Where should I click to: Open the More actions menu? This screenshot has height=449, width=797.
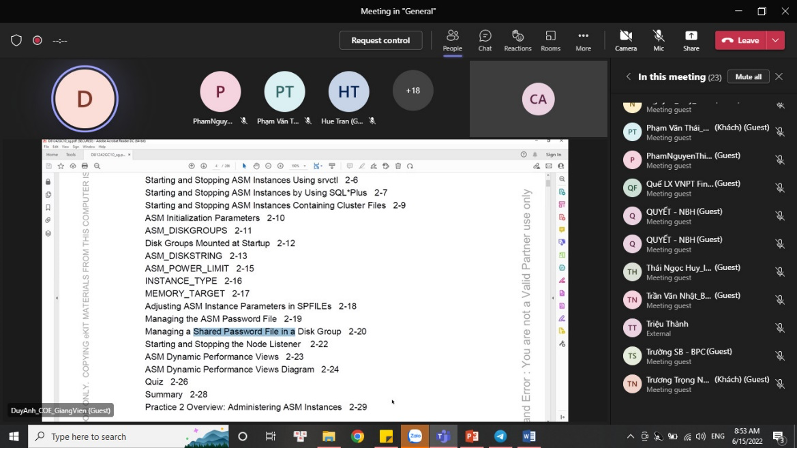coord(583,40)
